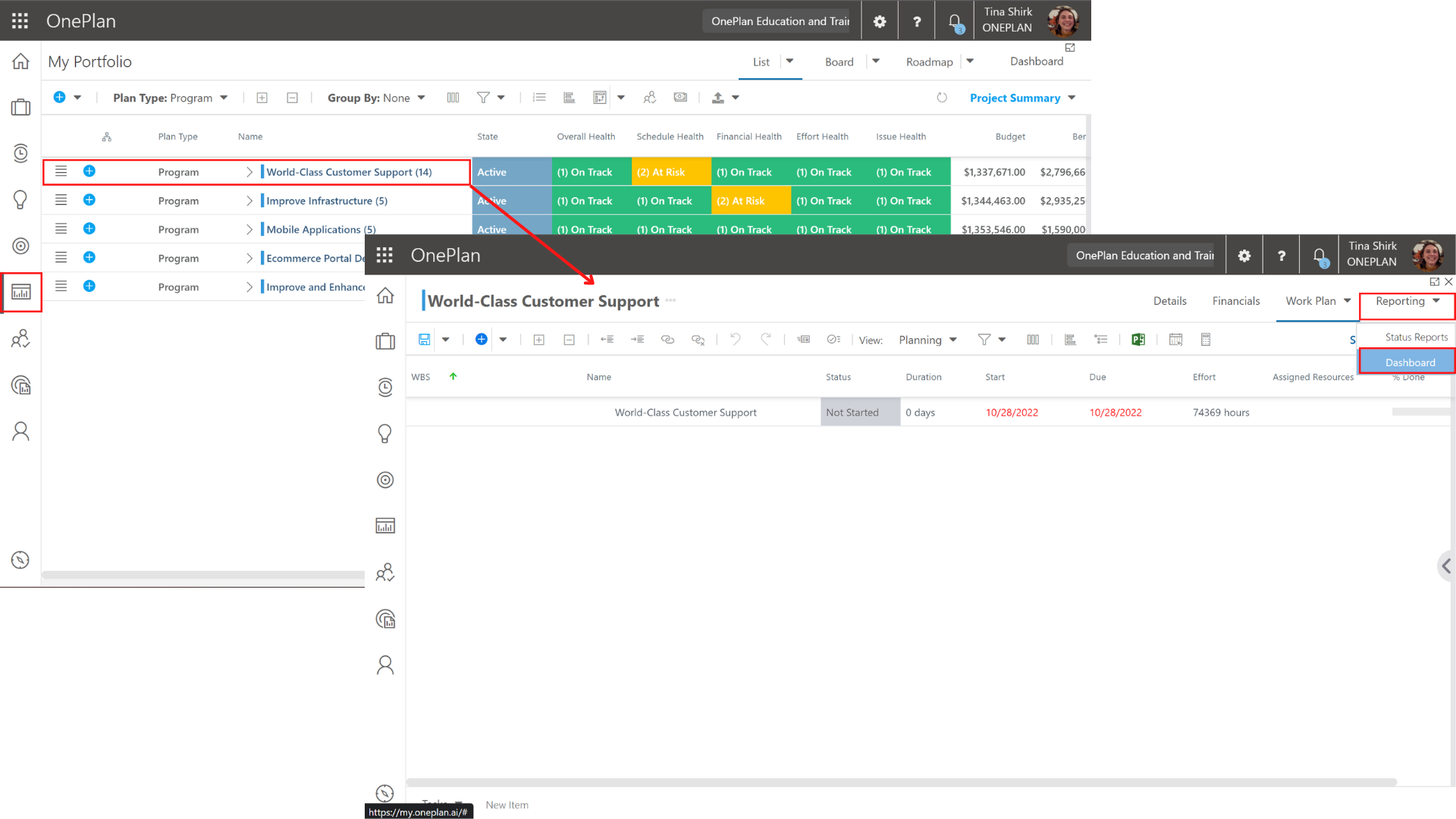Open the Mobile Applications (5) program link
This screenshot has width=1456, height=819.
click(x=321, y=230)
